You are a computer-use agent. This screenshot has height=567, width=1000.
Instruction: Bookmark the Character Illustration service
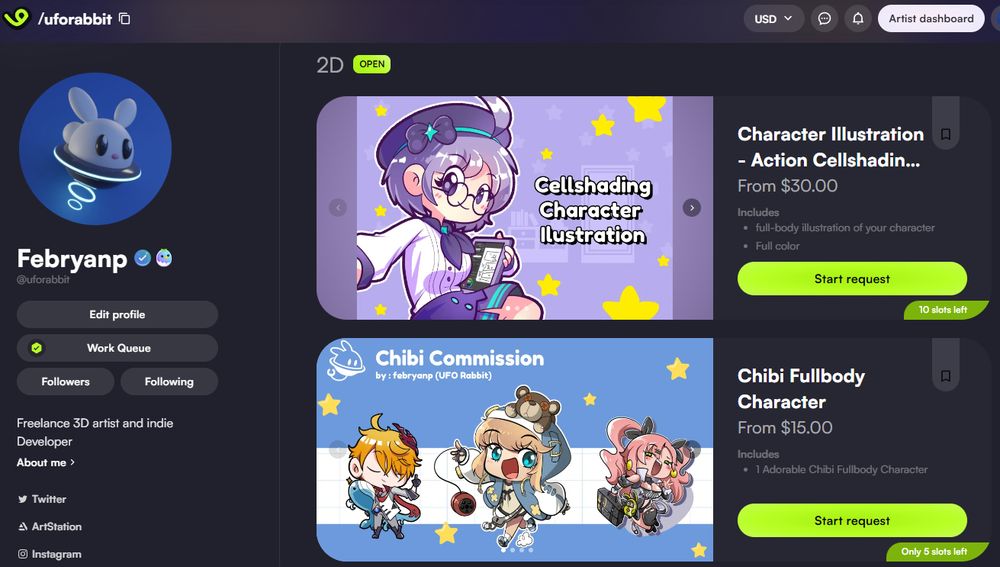[x=946, y=134]
